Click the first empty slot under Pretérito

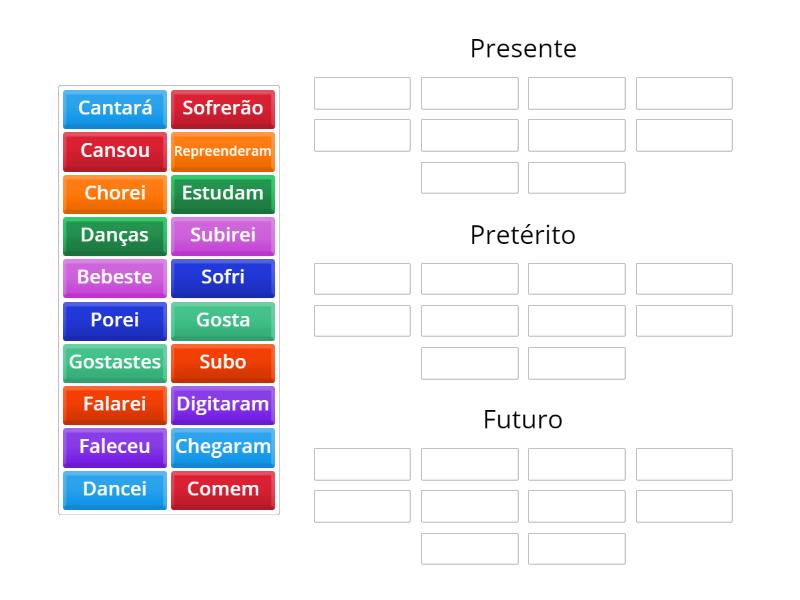click(362, 279)
